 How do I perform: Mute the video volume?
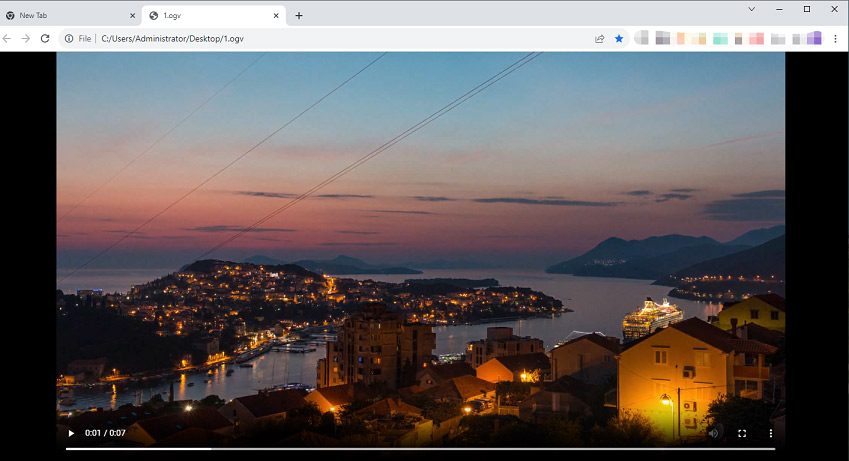714,433
